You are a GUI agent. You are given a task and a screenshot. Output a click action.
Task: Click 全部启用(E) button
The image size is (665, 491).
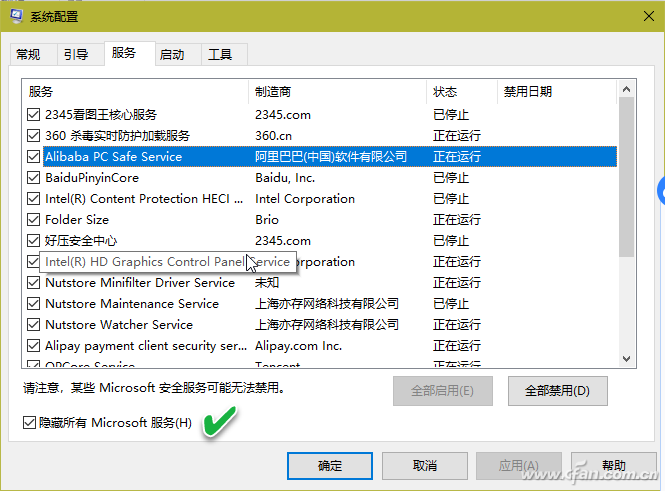coord(443,391)
